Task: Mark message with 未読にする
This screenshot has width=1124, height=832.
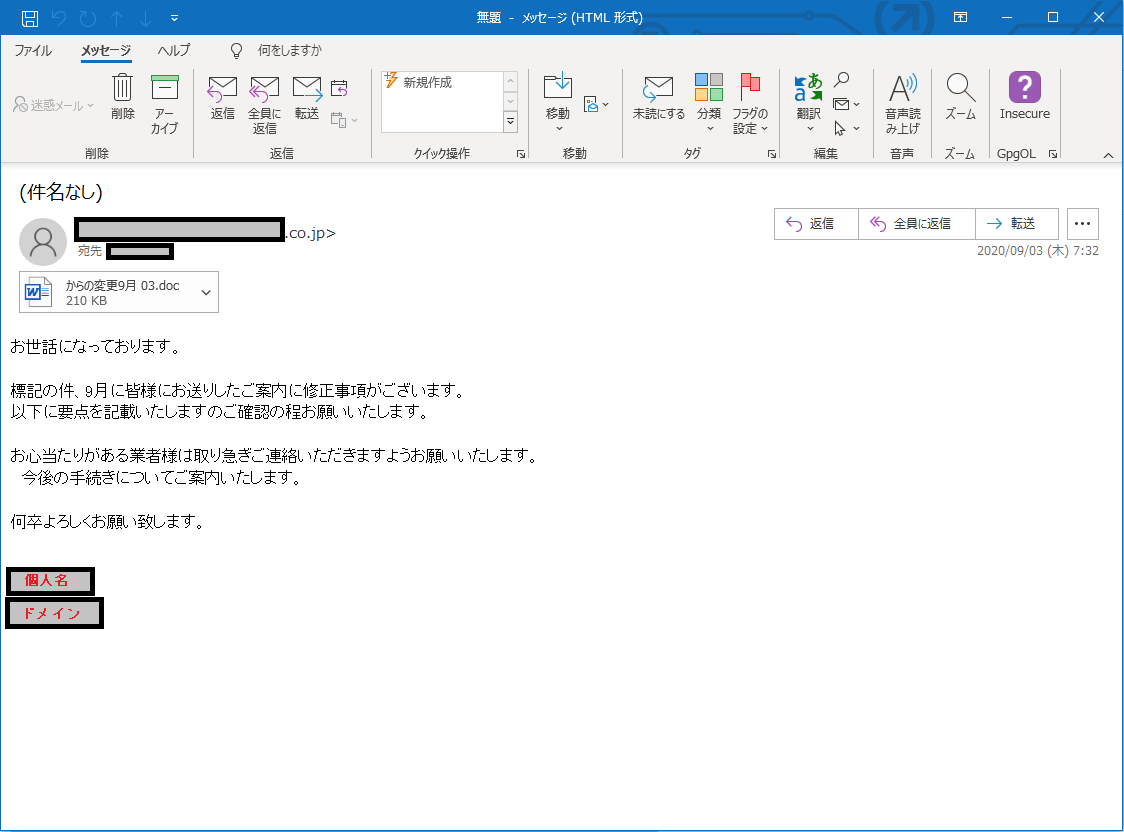Action: point(658,97)
